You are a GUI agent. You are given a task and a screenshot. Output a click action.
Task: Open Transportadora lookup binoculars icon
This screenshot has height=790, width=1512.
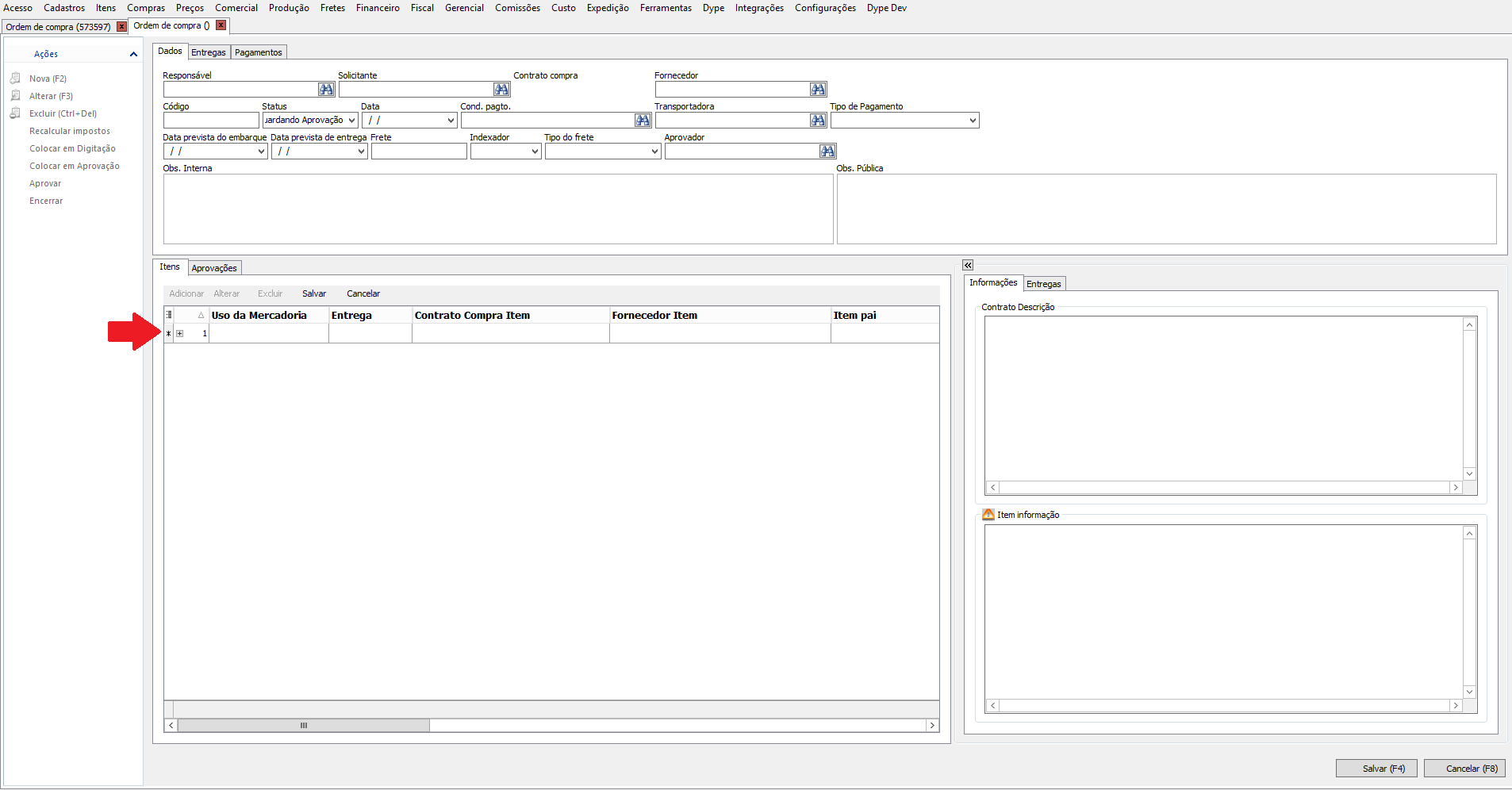pos(819,121)
